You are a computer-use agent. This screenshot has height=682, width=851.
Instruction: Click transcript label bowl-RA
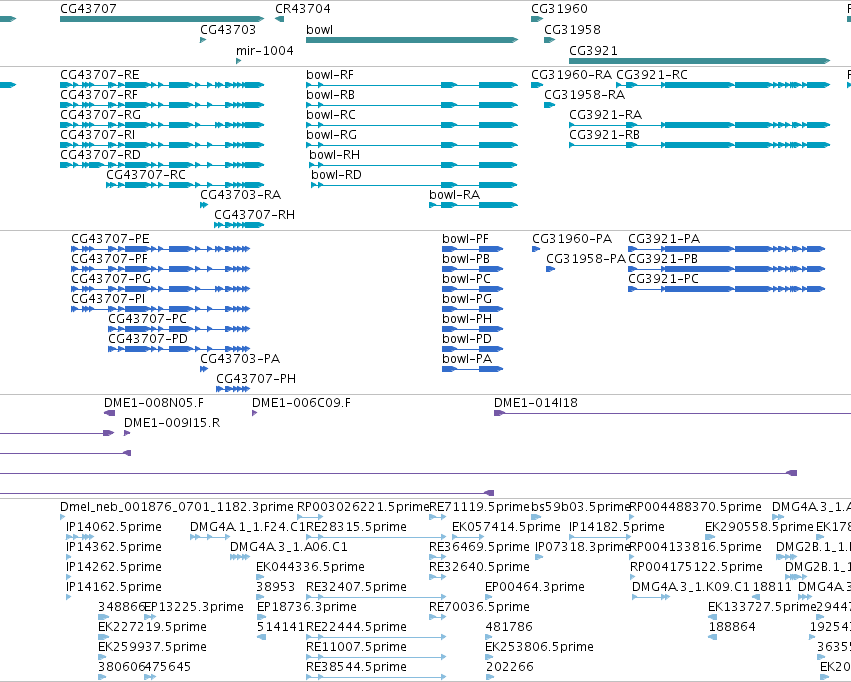pyautogui.click(x=455, y=195)
